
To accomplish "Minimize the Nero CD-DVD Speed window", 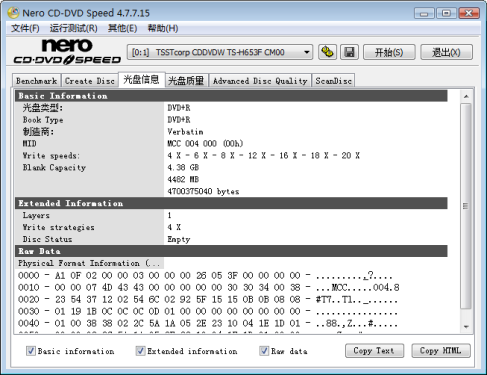I will coord(424,13).
